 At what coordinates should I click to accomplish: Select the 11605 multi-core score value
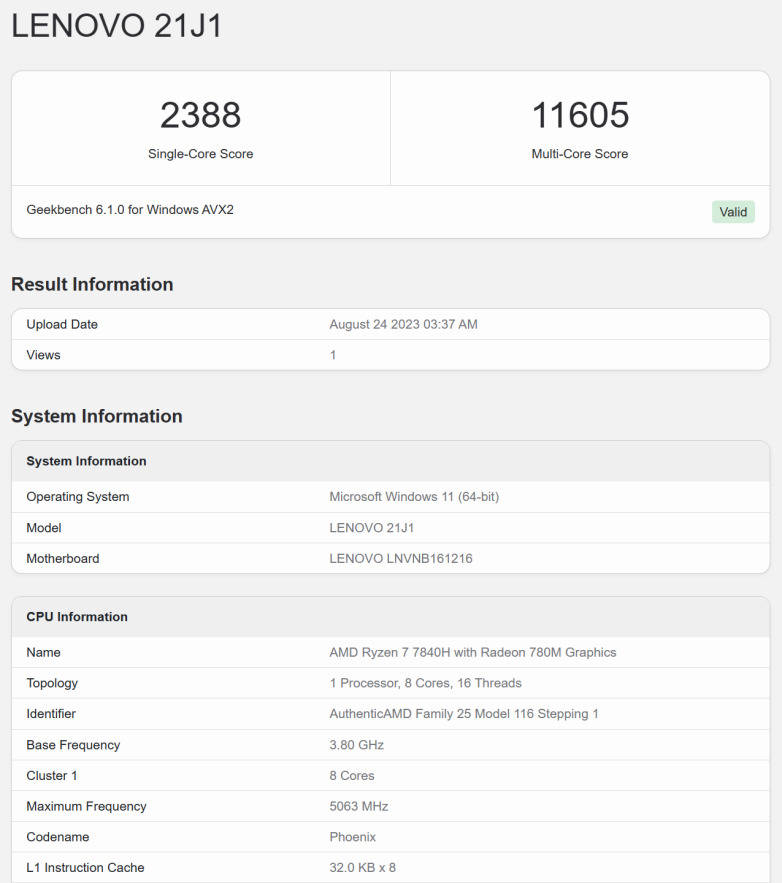pos(580,115)
